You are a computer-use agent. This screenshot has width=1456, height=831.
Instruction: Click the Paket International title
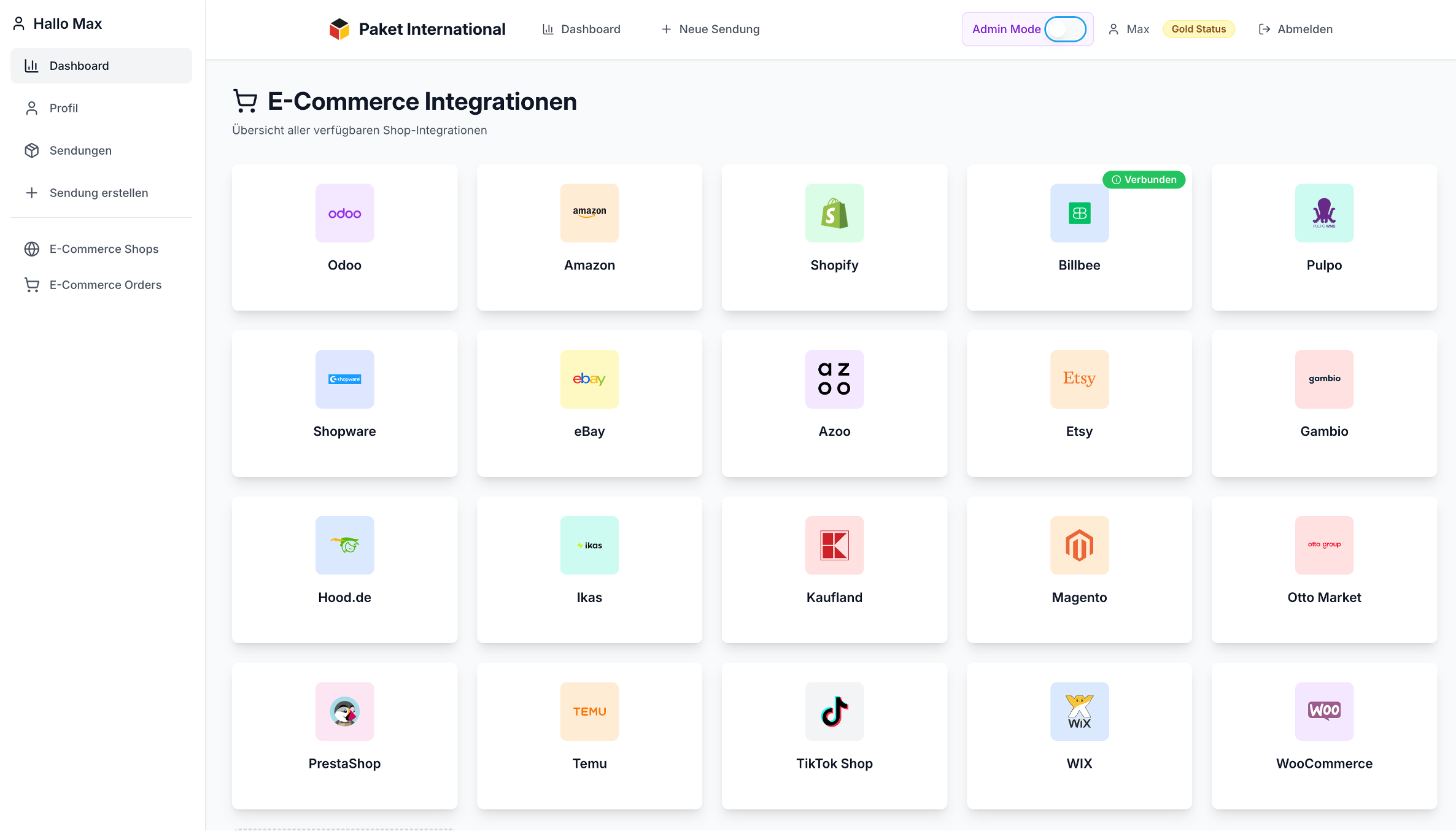(432, 29)
